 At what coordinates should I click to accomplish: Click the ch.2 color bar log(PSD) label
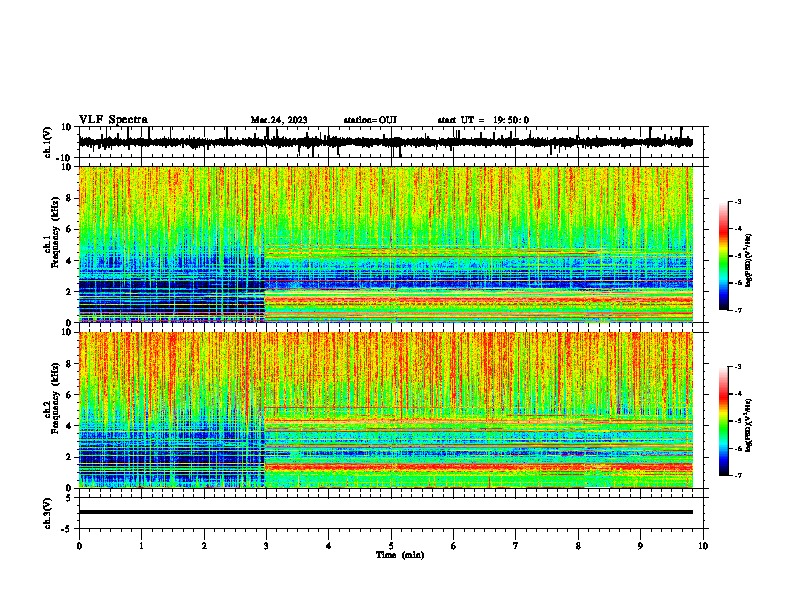748,425
